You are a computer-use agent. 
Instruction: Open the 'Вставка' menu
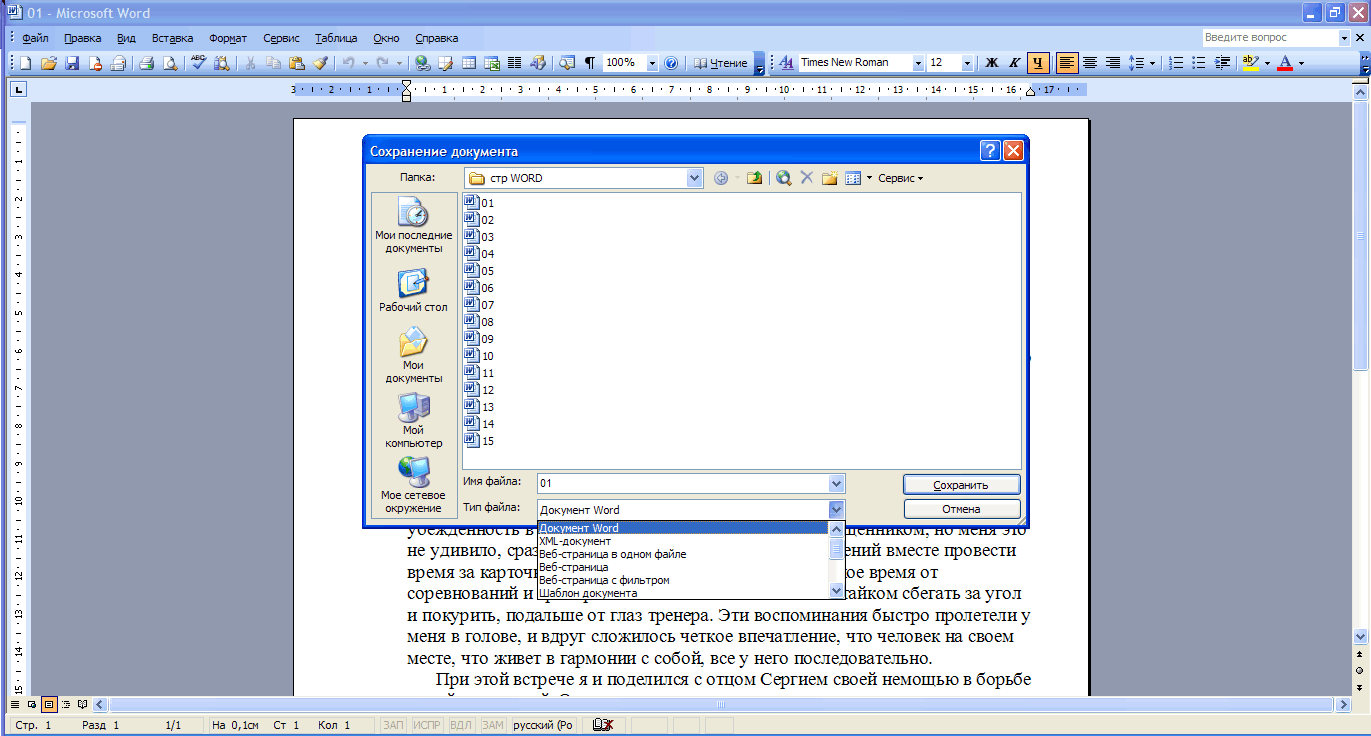tap(173, 38)
